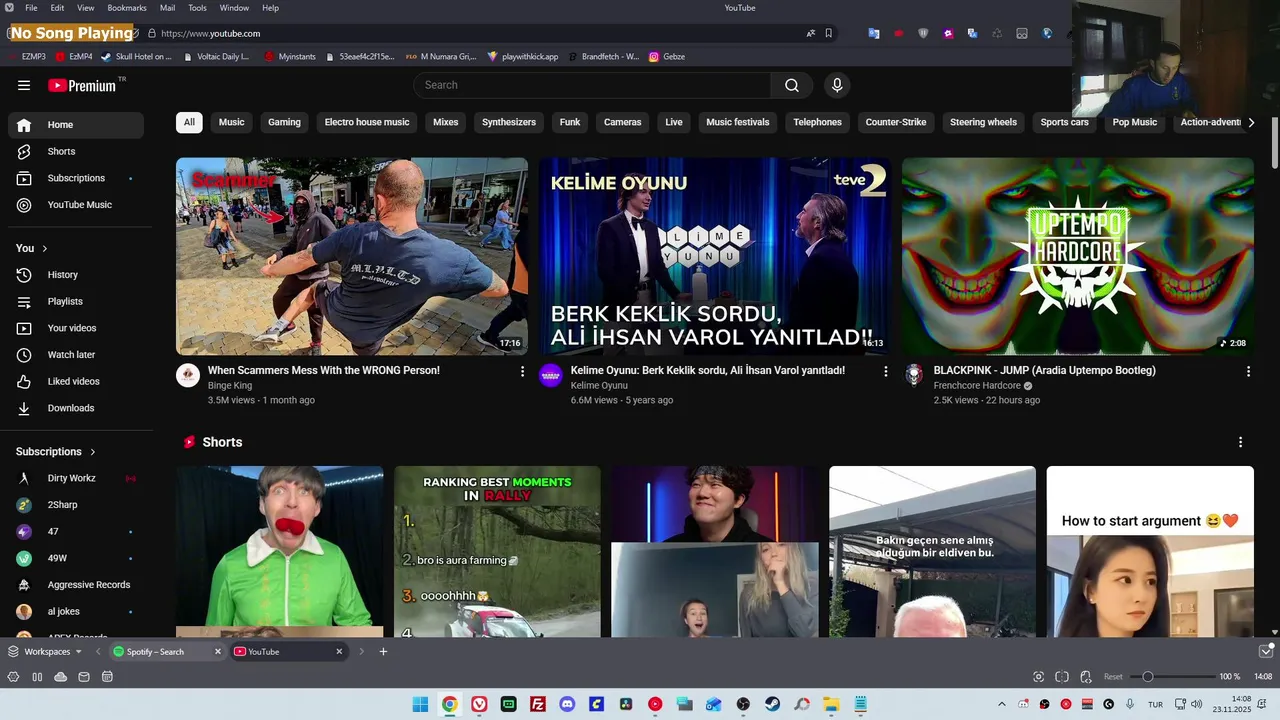The image size is (1280, 720).
Task: Open YouTube Music from sidebar
Action: click(76, 205)
